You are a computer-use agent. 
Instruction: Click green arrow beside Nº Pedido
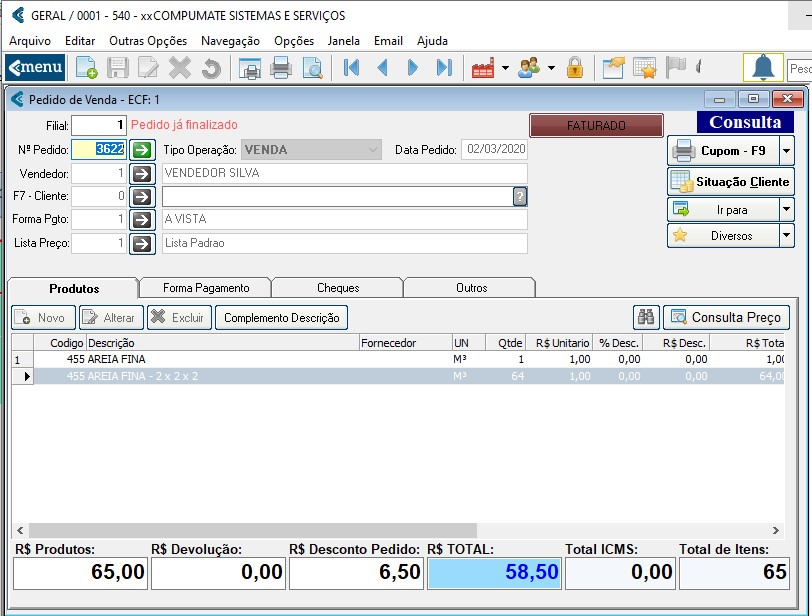142,150
